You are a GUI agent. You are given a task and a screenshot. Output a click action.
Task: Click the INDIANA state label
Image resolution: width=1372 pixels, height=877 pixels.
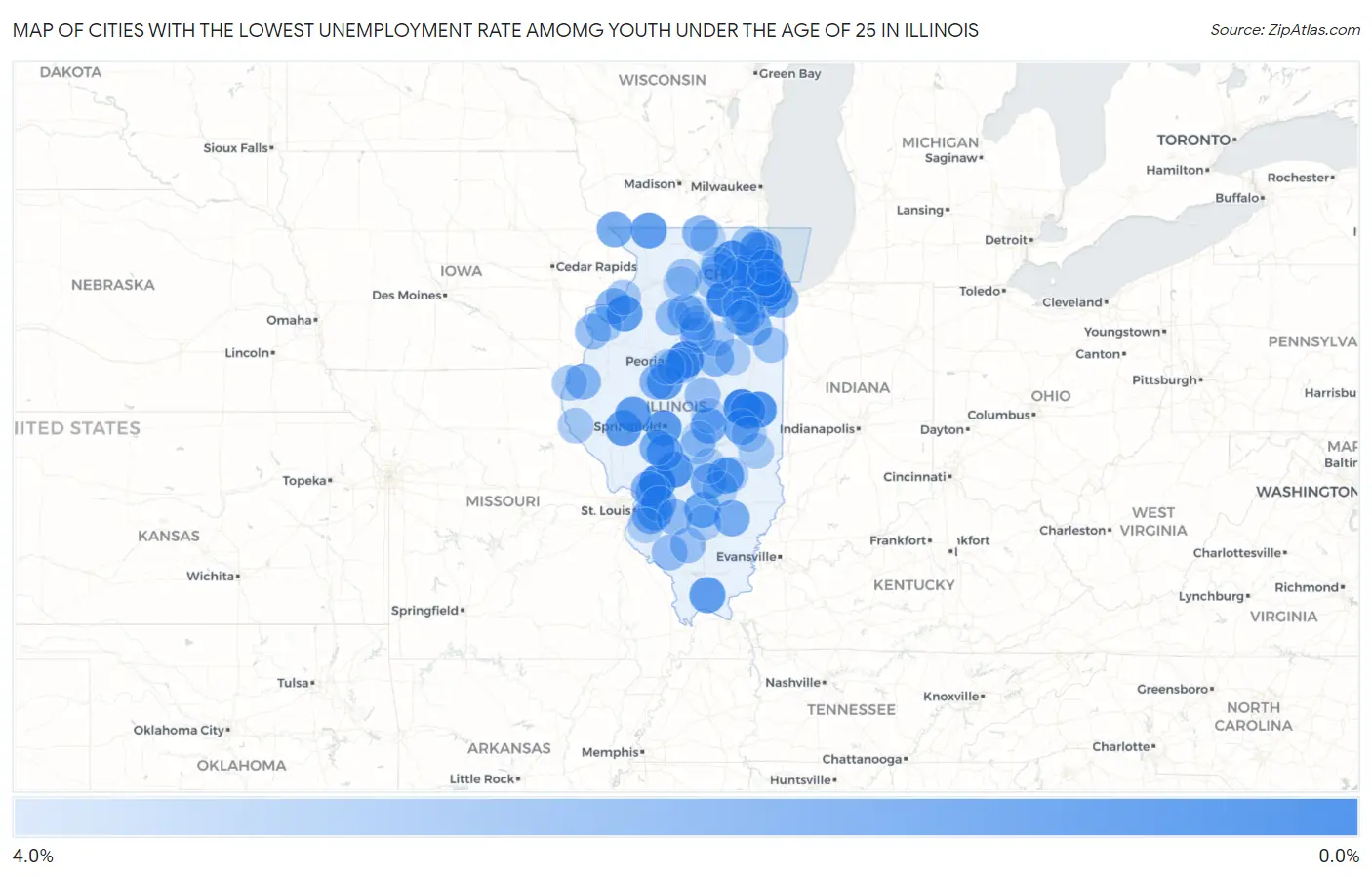click(x=858, y=388)
